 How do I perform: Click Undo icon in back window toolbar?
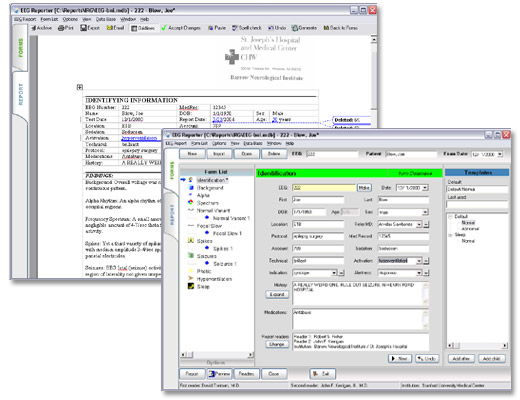pos(270,28)
